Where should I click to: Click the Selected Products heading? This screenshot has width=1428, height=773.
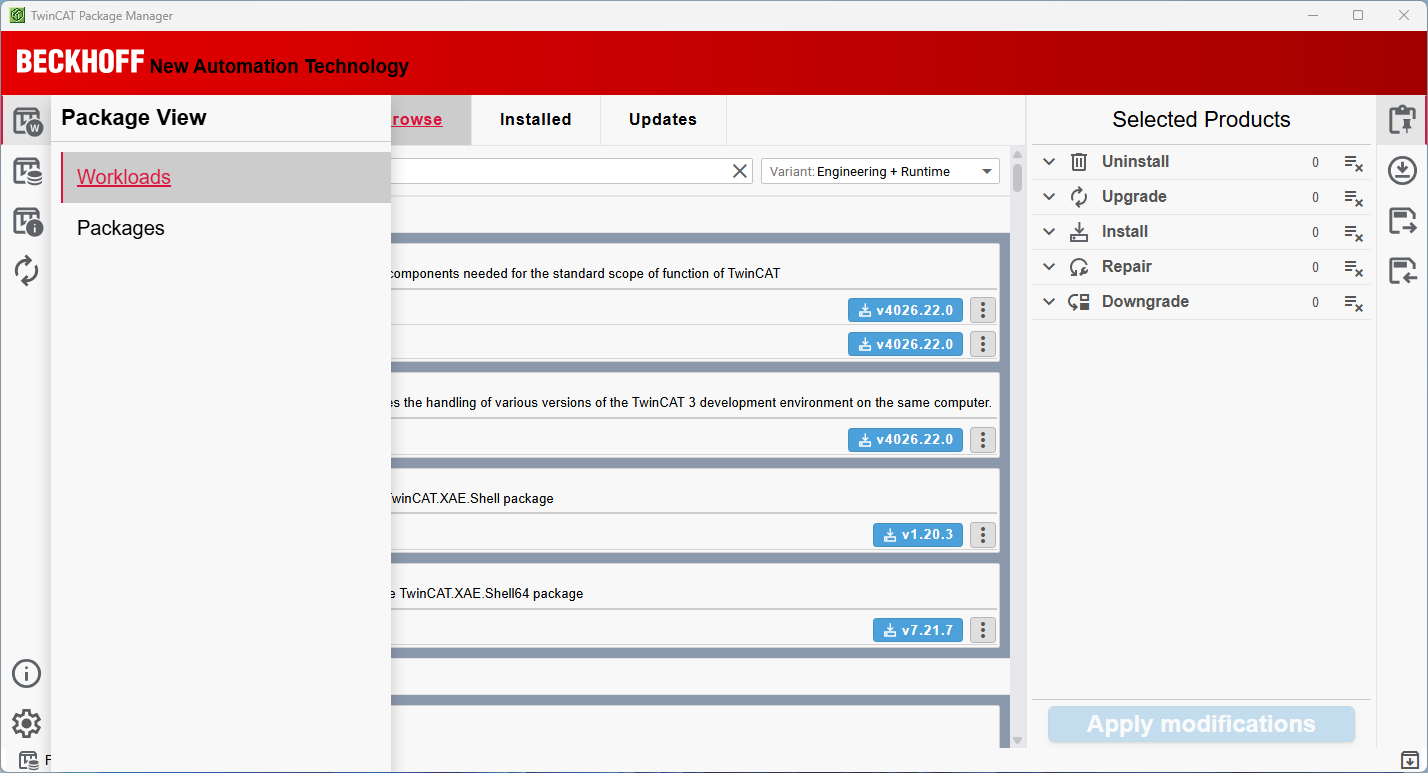pos(1201,120)
